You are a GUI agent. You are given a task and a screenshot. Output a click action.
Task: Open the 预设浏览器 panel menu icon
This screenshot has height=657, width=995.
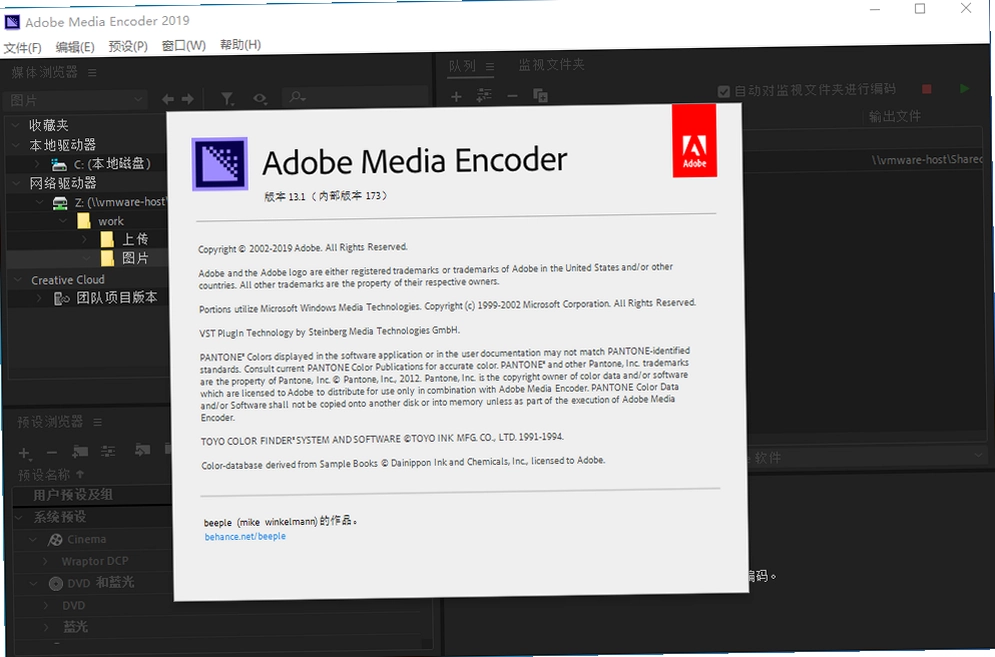(98, 422)
